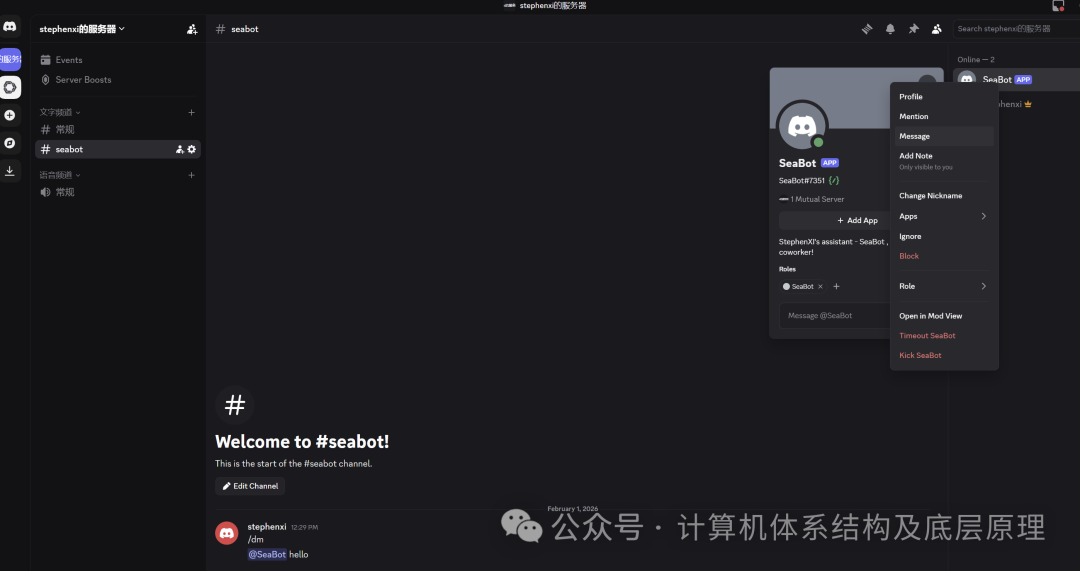Select the stephenxi server icon in server rail
The width and height of the screenshot is (1080, 571).
tap(10, 59)
